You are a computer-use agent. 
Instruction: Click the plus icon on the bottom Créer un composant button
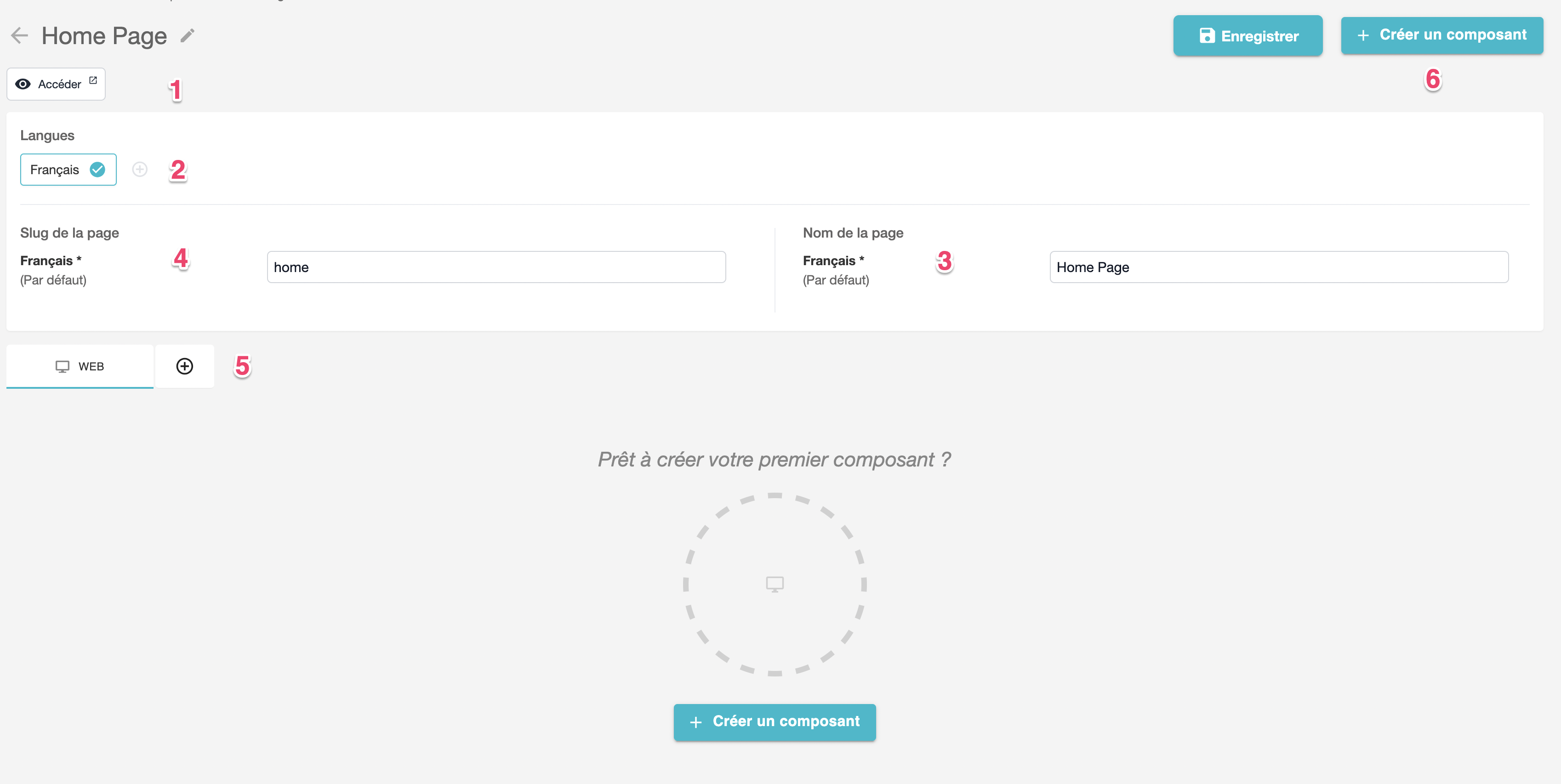click(695, 722)
